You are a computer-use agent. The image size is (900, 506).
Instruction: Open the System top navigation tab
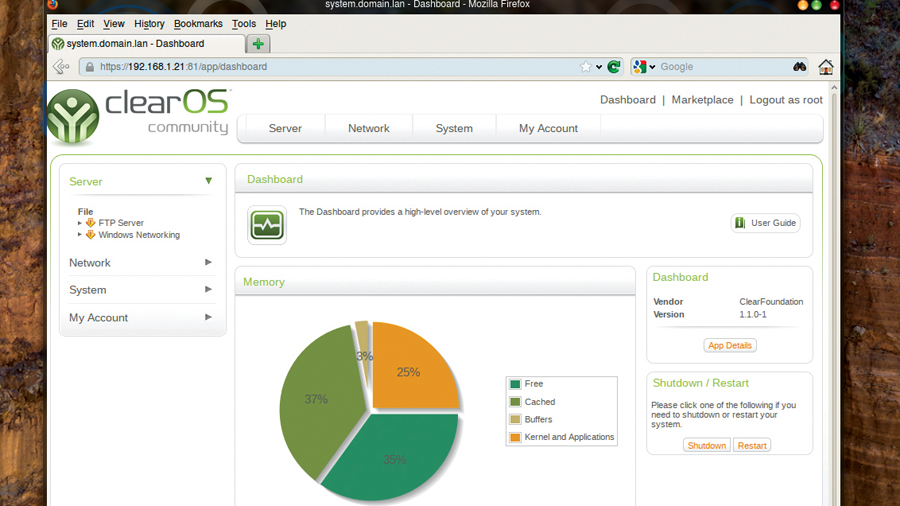pos(454,129)
